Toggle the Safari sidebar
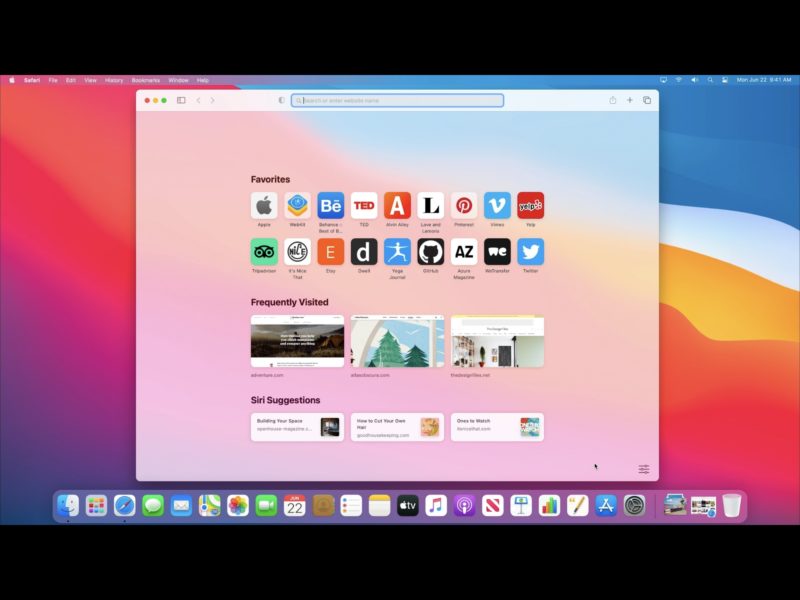Image resolution: width=800 pixels, height=600 pixels. point(181,101)
